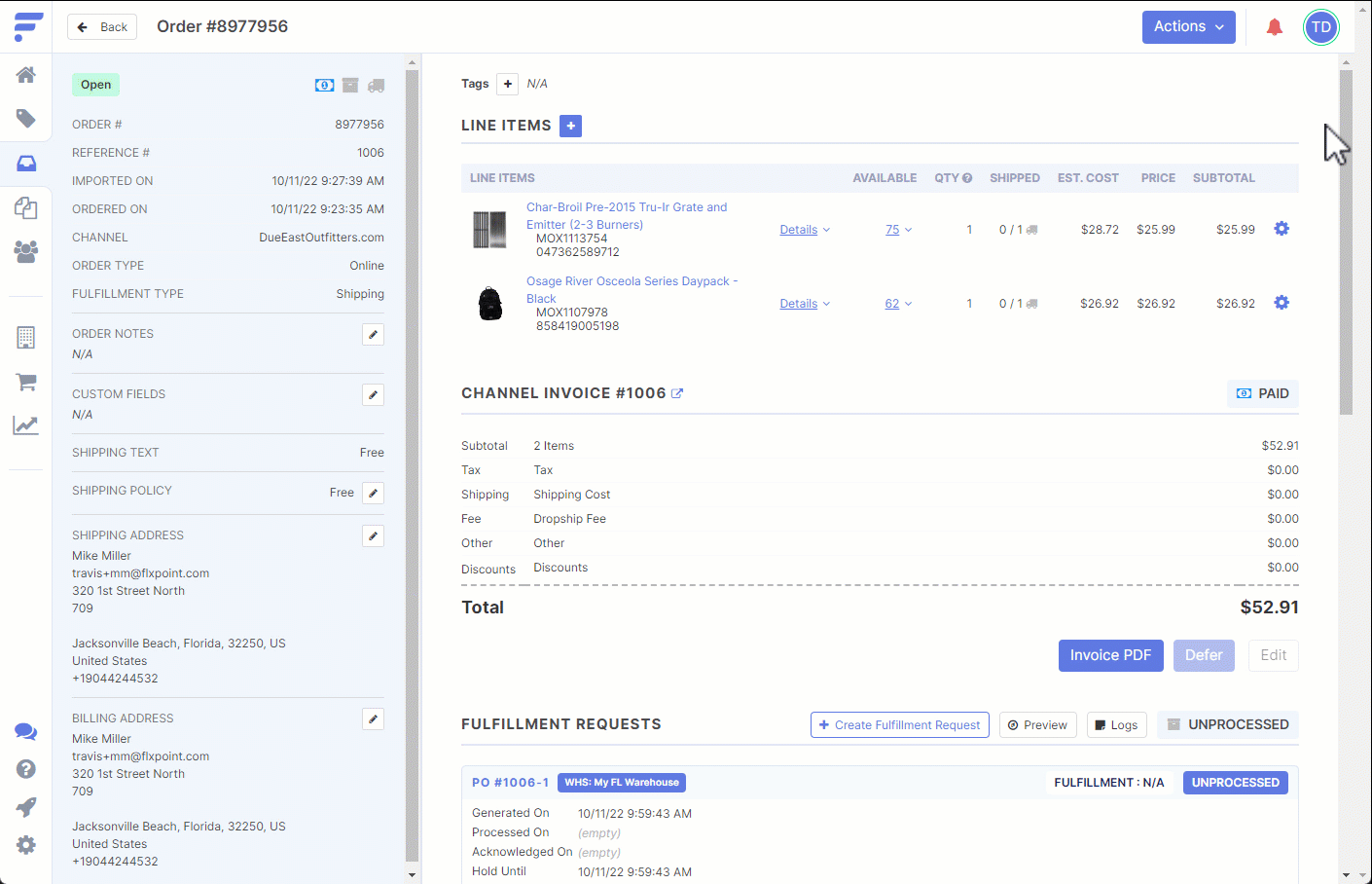
Task: Expand Details for Char-Broil Grate item
Action: (805, 230)
